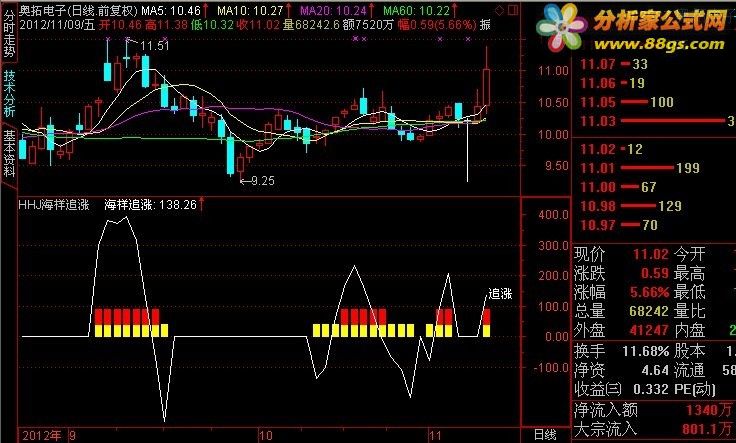Click the MA10: 10.27 indicator label
Screen dimensions: 736x443
coord(251,10)
